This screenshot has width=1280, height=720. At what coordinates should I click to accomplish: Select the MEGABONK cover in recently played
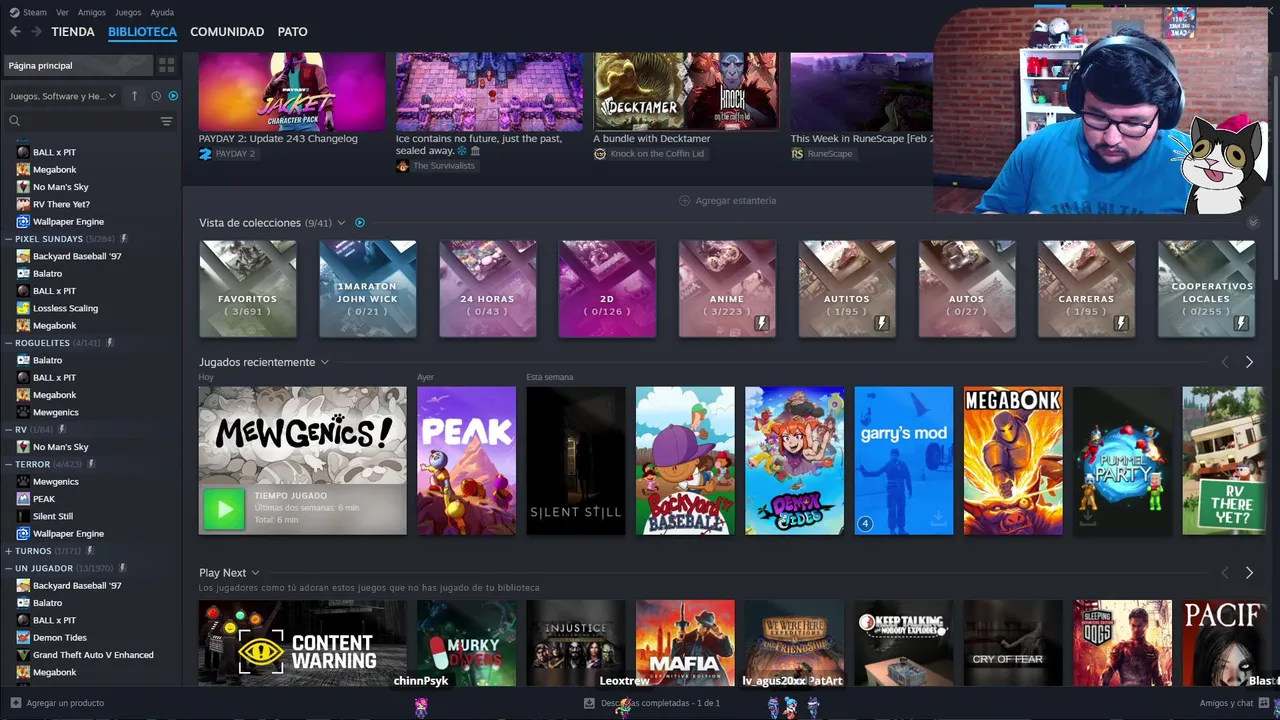[x=1013, y=461]
